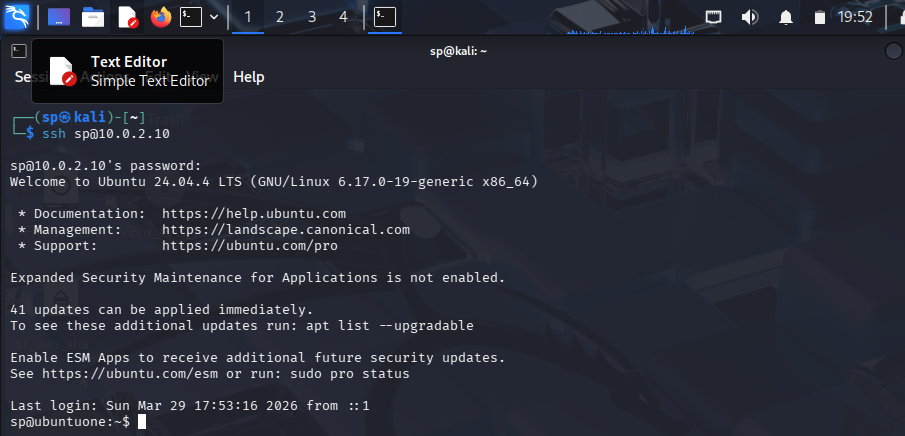
Task: Open the Kali applications menu
Action: point(17,17)
